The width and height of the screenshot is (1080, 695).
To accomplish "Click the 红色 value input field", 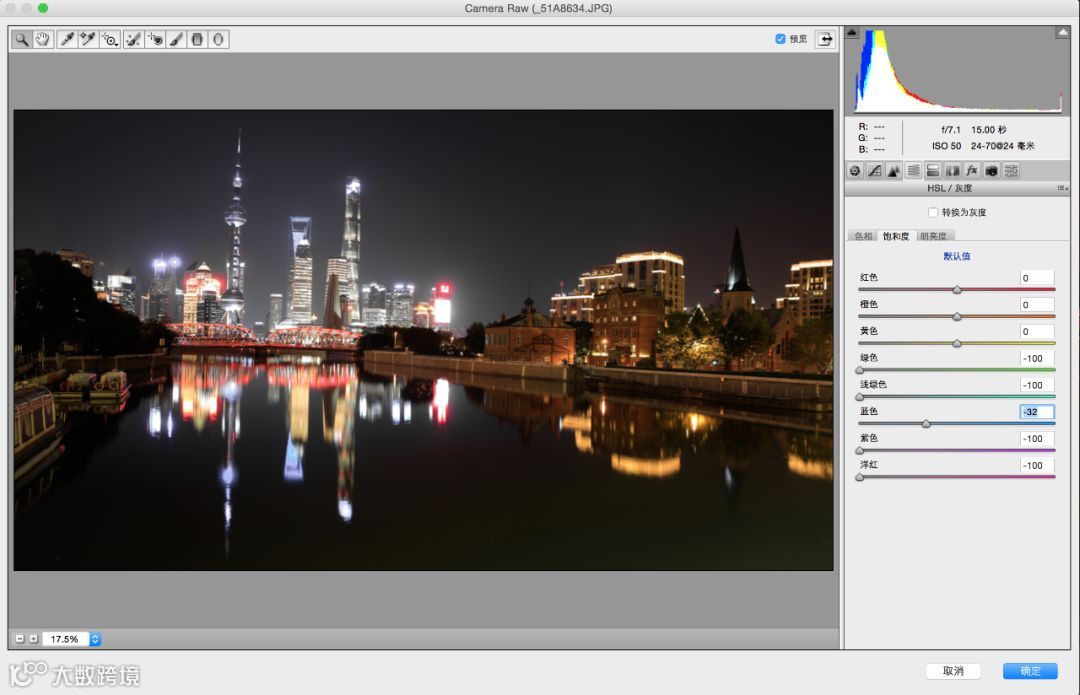I will click(x=1037, y=278).
